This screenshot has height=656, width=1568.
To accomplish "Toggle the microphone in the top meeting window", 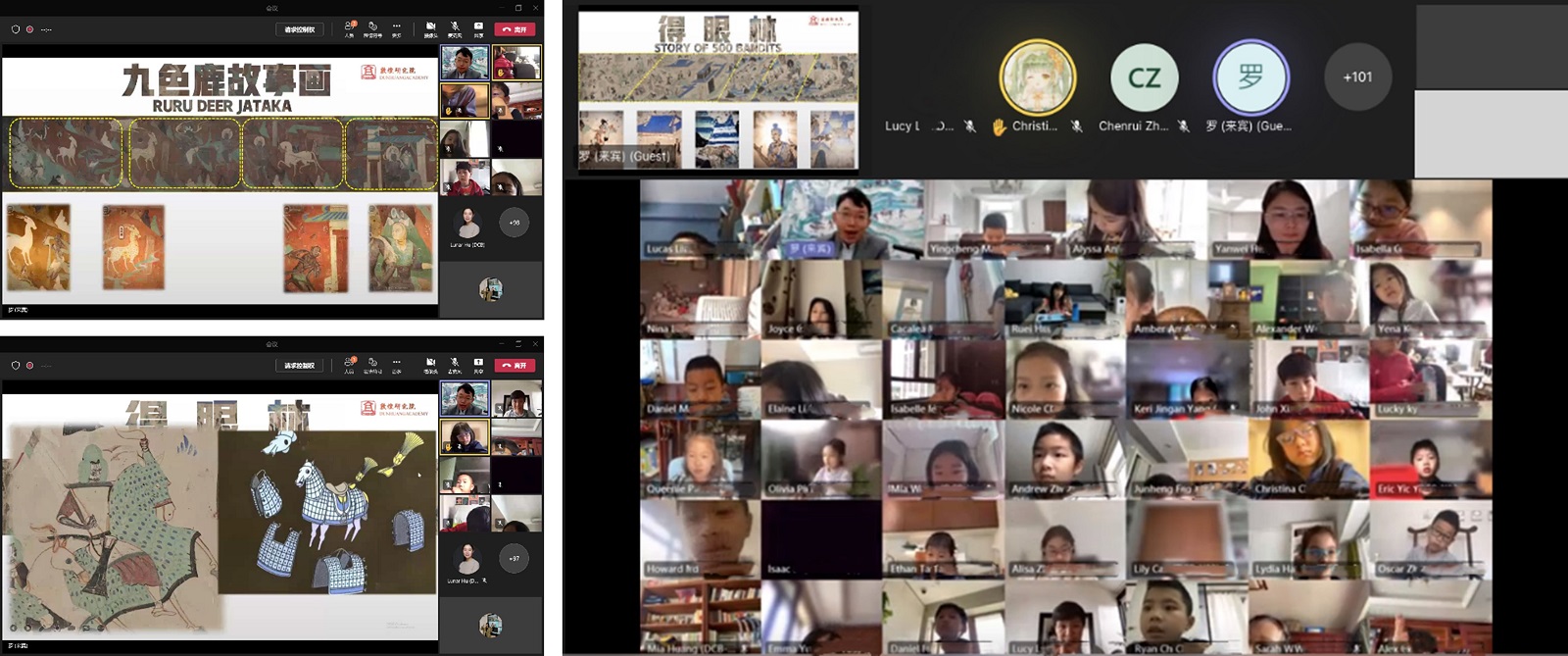I will click(x=455, y=28).
